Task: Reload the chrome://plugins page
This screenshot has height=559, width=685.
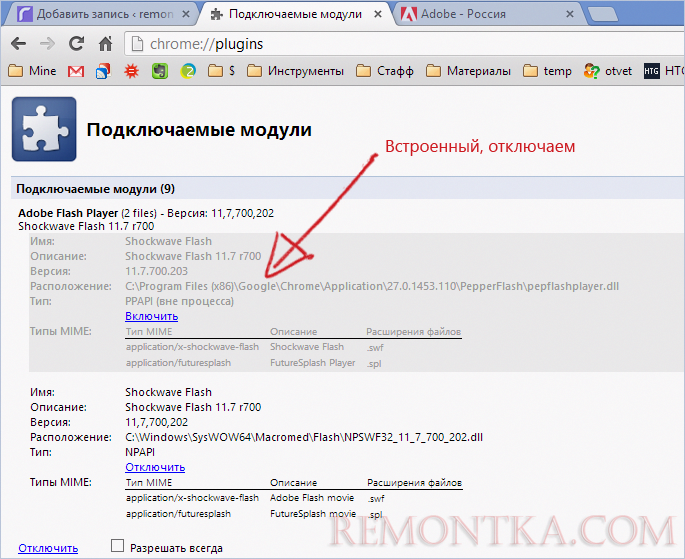Action: (x=76, y=43)
